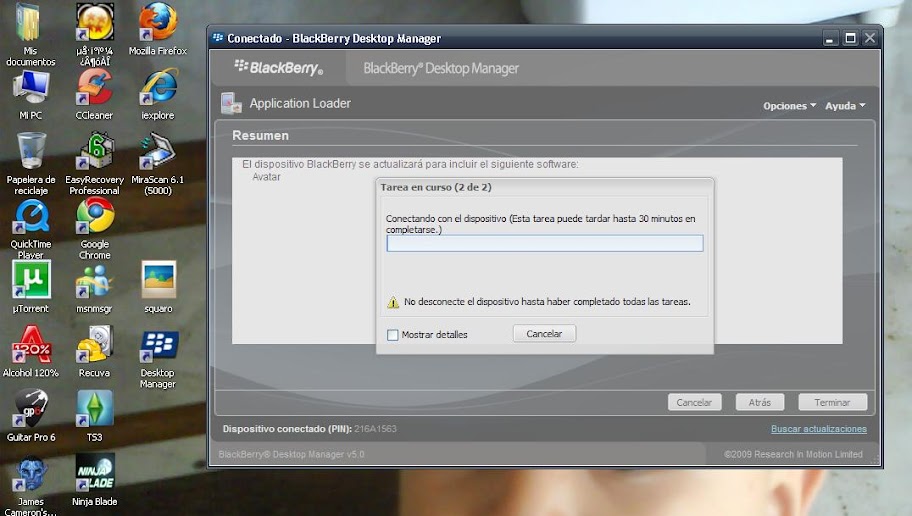Close the BlackBerry Desktop Manager window
The height and width of the screenshot is (516, 912).
tap(870, 38)
